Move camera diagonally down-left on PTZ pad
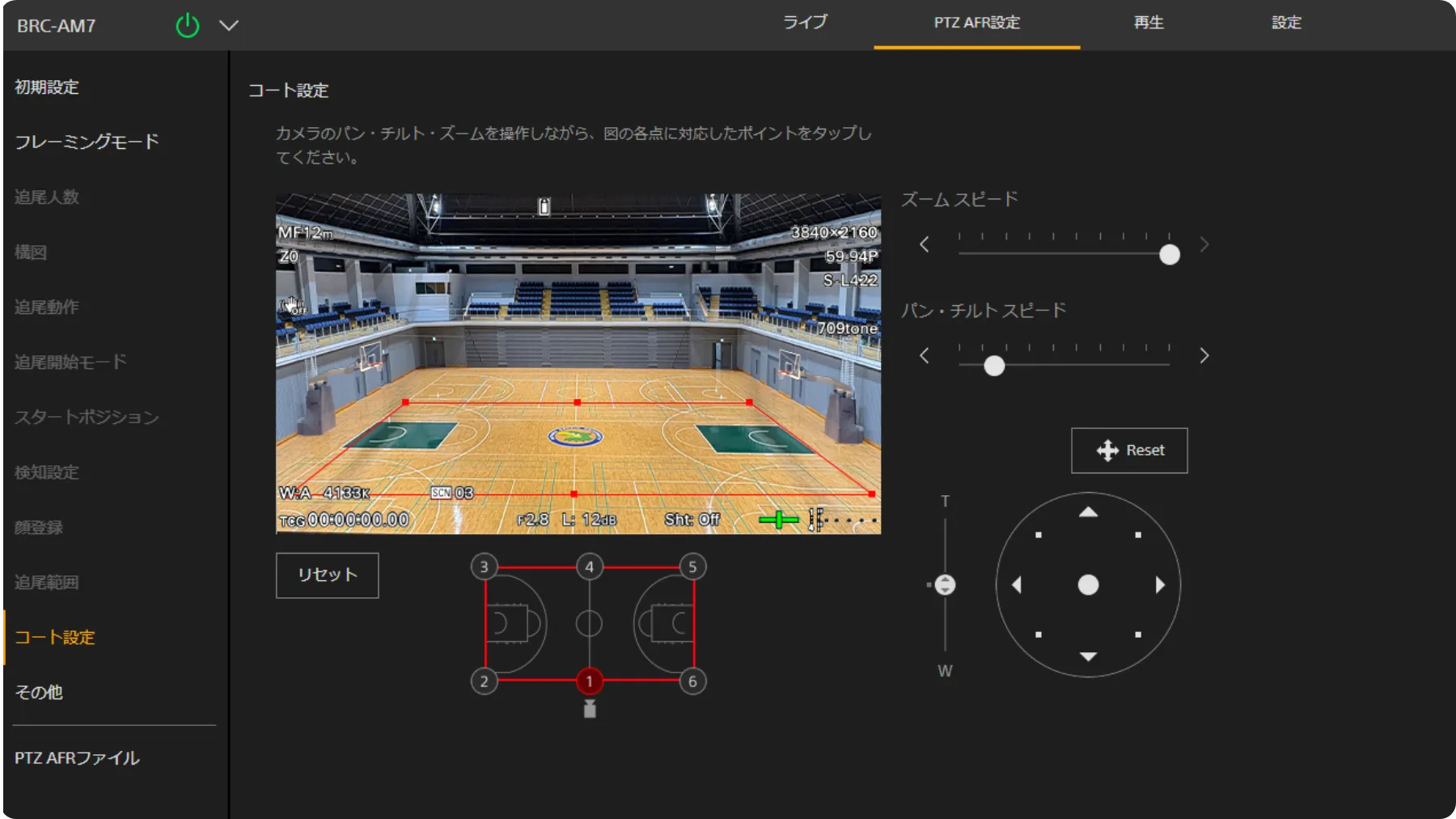The height and width of the screenshot is (819, 1456). [x=1039, y=634]
